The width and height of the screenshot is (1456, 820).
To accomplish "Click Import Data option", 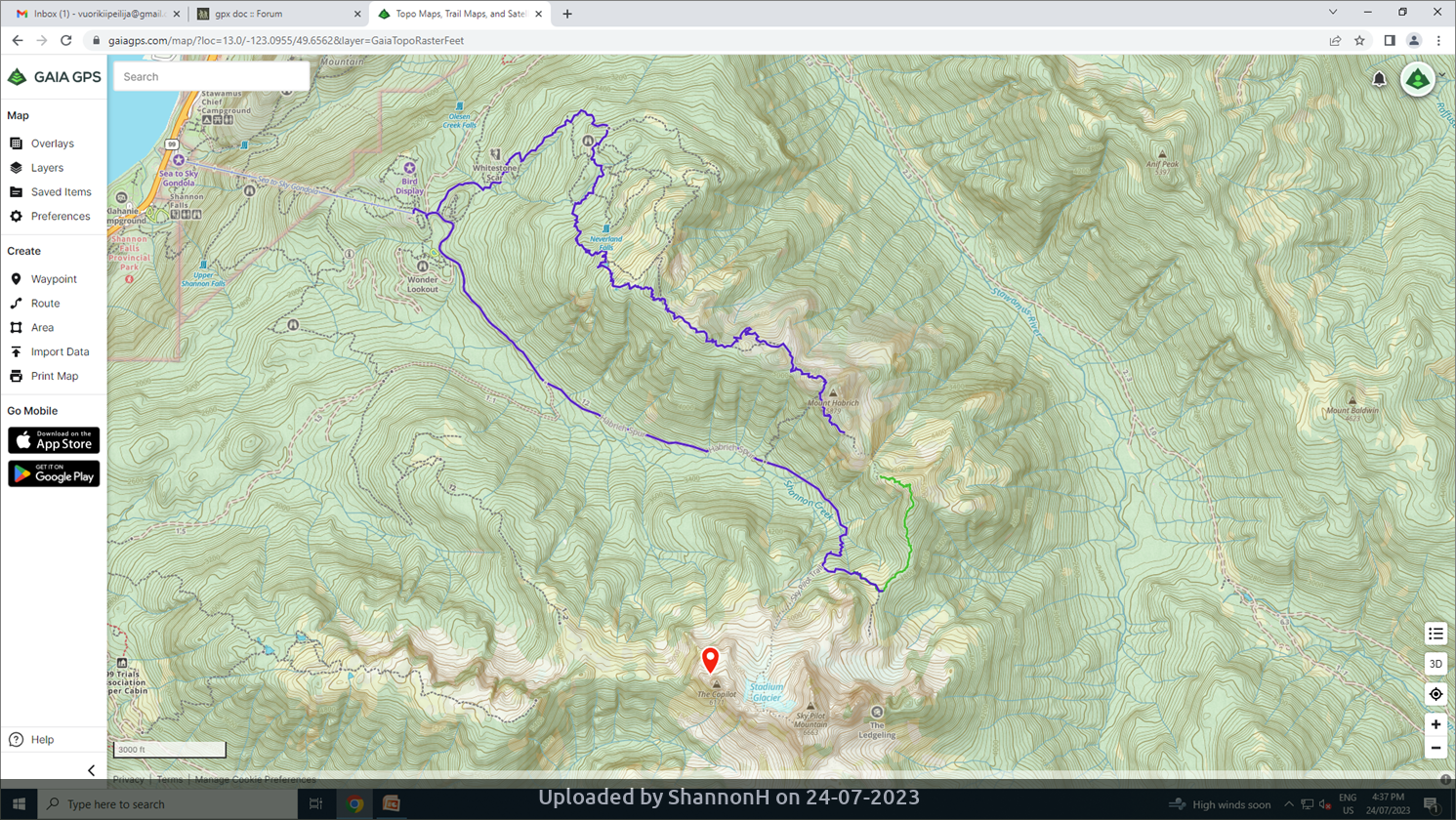I will [x=59, y=352].
